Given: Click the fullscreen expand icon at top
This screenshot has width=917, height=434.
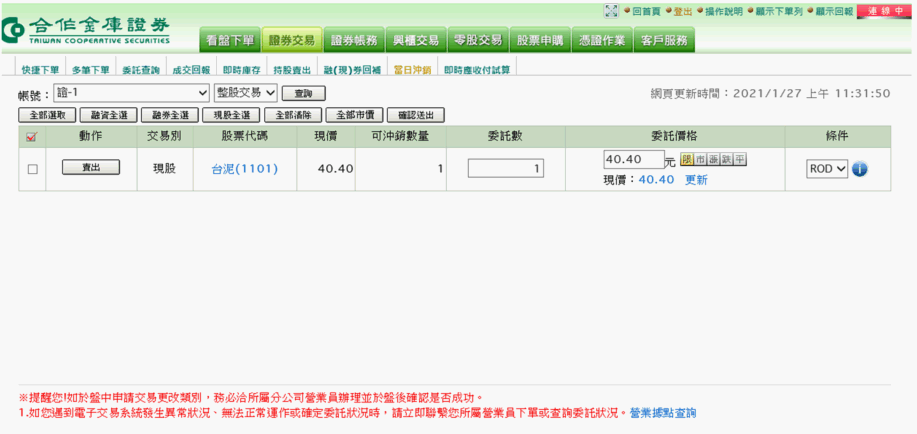Looking at the screenshot, I should (611, 11).
